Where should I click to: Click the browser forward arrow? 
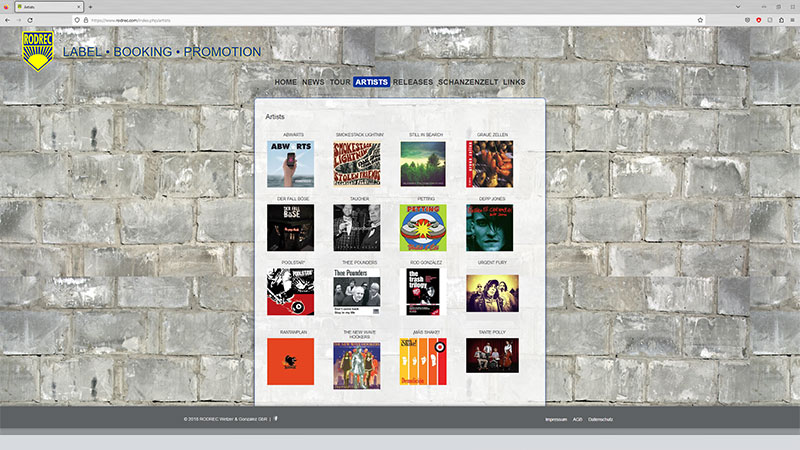pos(19,20)
